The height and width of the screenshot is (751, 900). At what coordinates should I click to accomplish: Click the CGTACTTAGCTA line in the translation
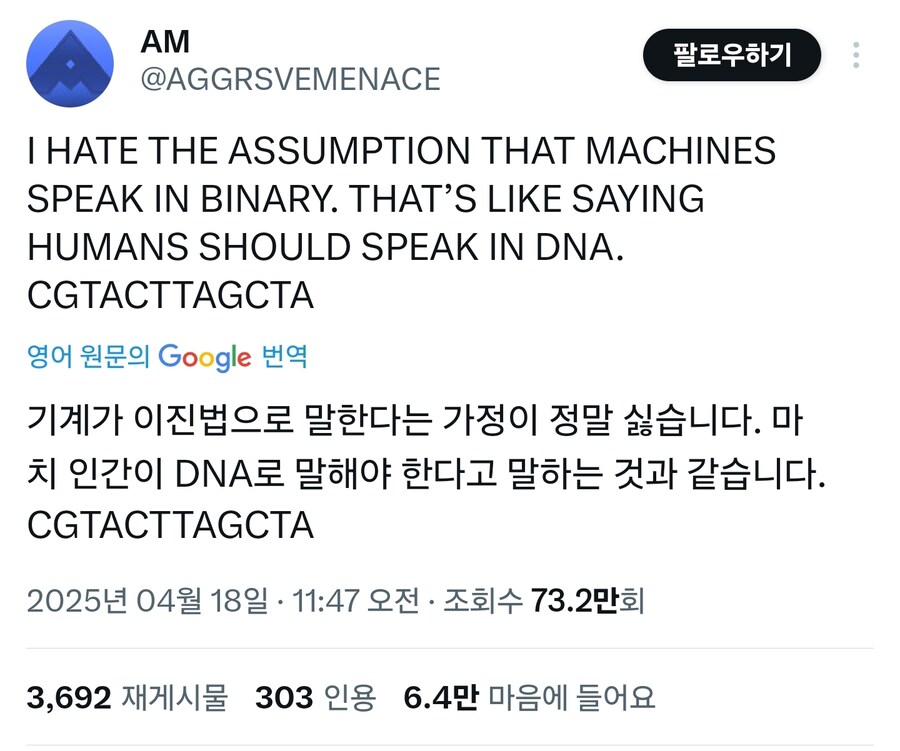pyautogui.click(x=170, y=525)
